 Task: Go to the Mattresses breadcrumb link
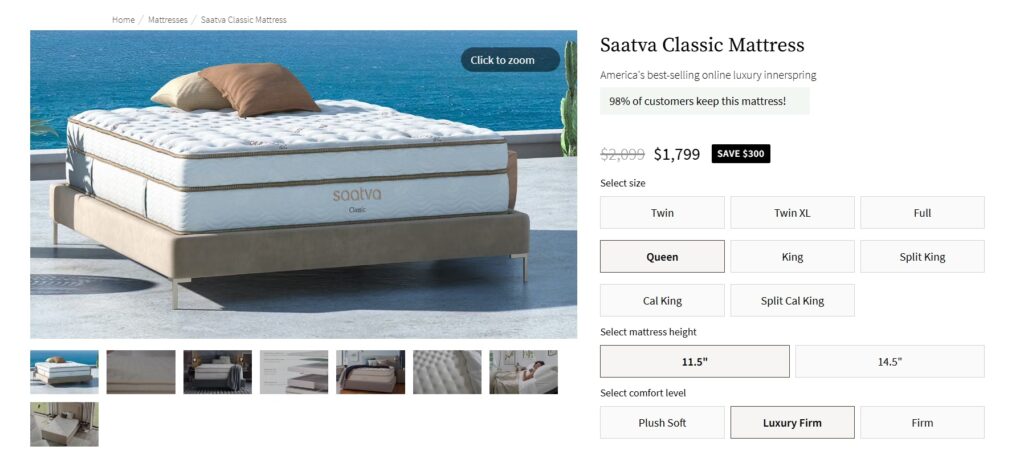pyautogui.click(x=168, y=20)
